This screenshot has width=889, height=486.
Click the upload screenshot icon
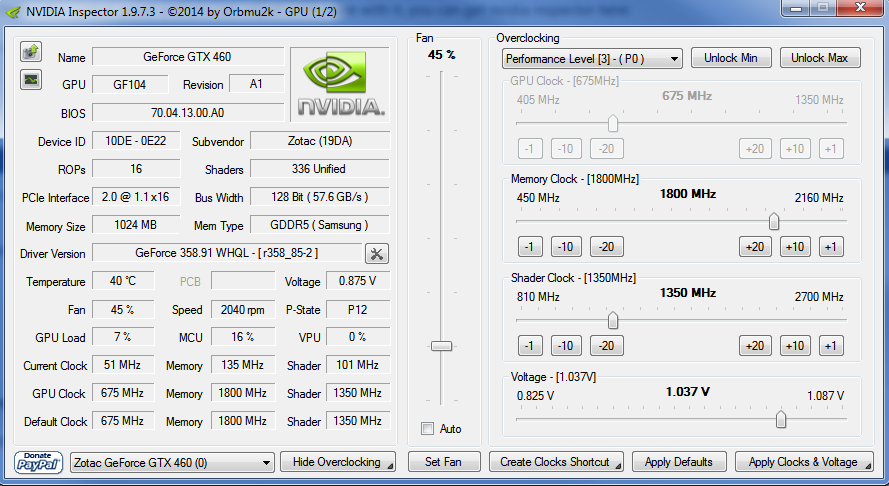[31, 52]
